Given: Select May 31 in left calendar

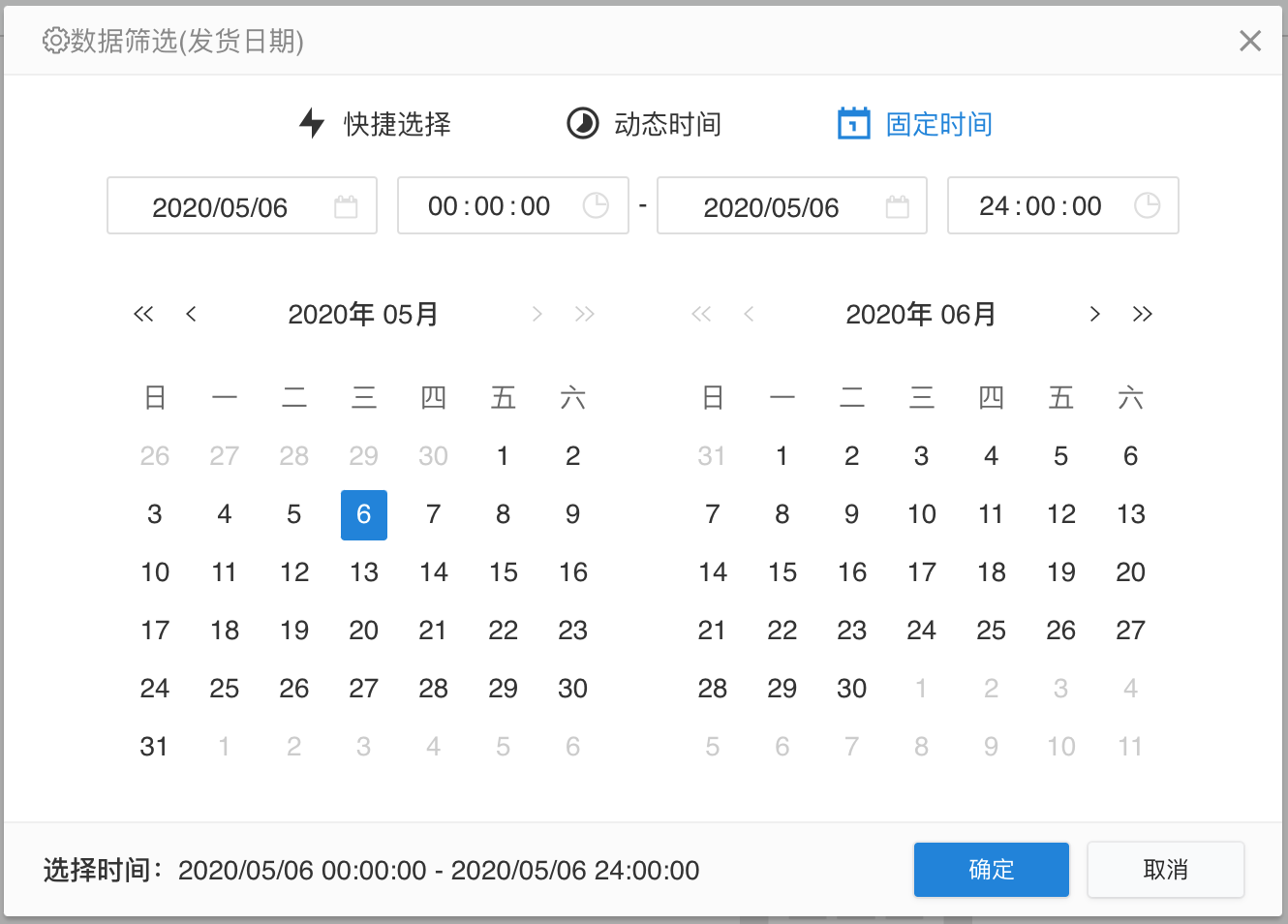Looking at the screenshot, I should point(154,747).
